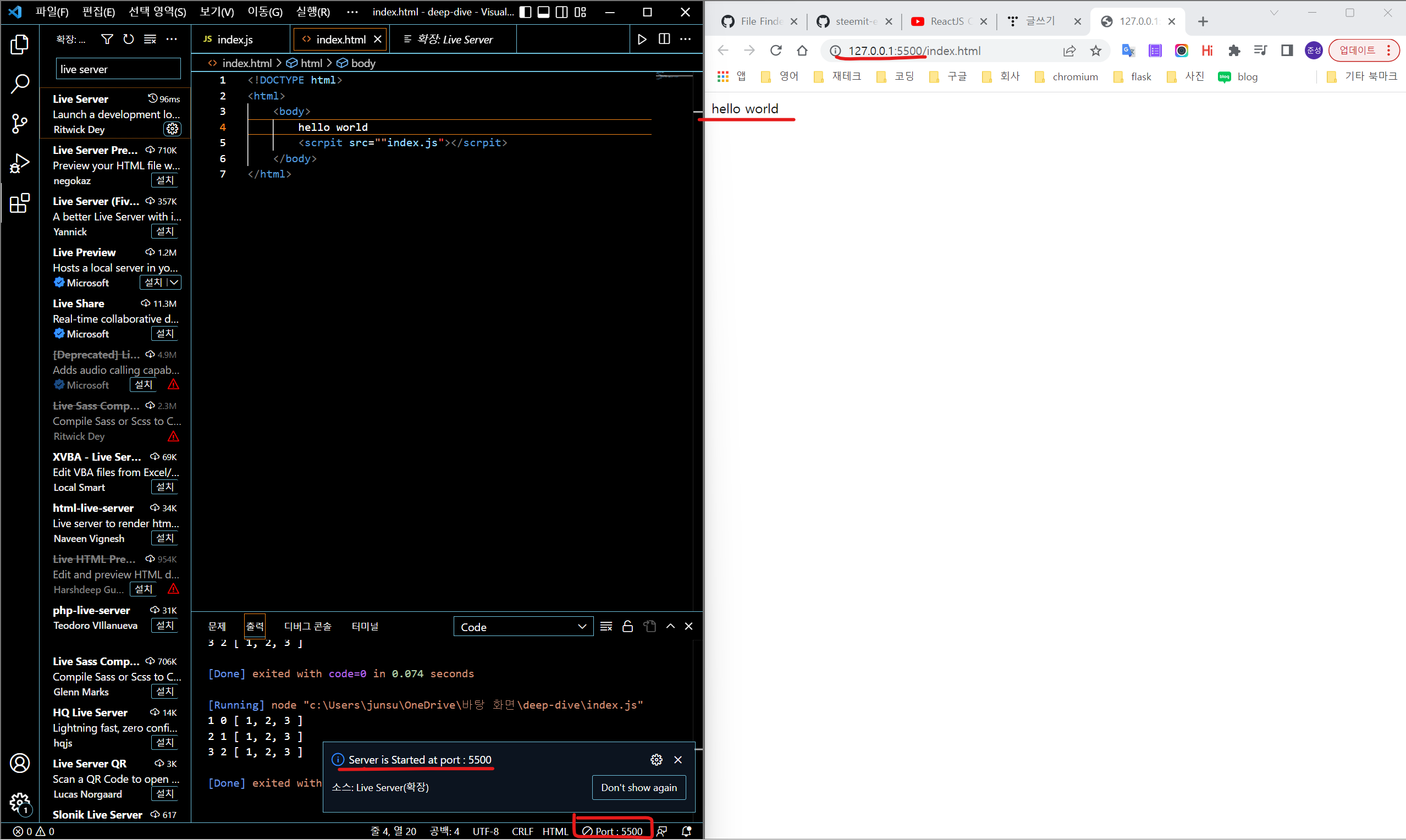Click the live server extension search box
This screenshot has width=1406, height=840.
118,69
